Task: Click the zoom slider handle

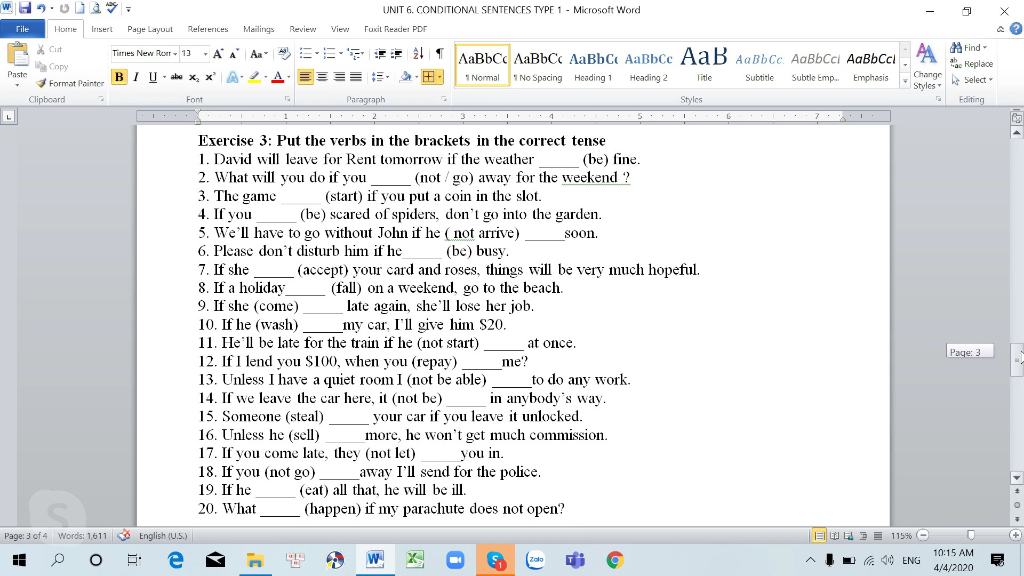Action: click(x=971, y=536)
